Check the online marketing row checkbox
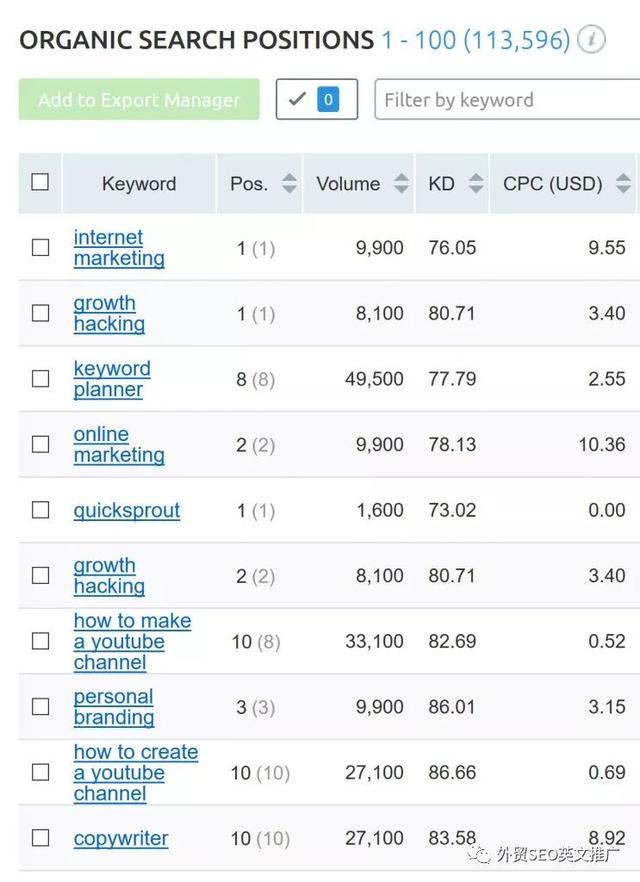 pyautogui.click(x=40, y=444)
